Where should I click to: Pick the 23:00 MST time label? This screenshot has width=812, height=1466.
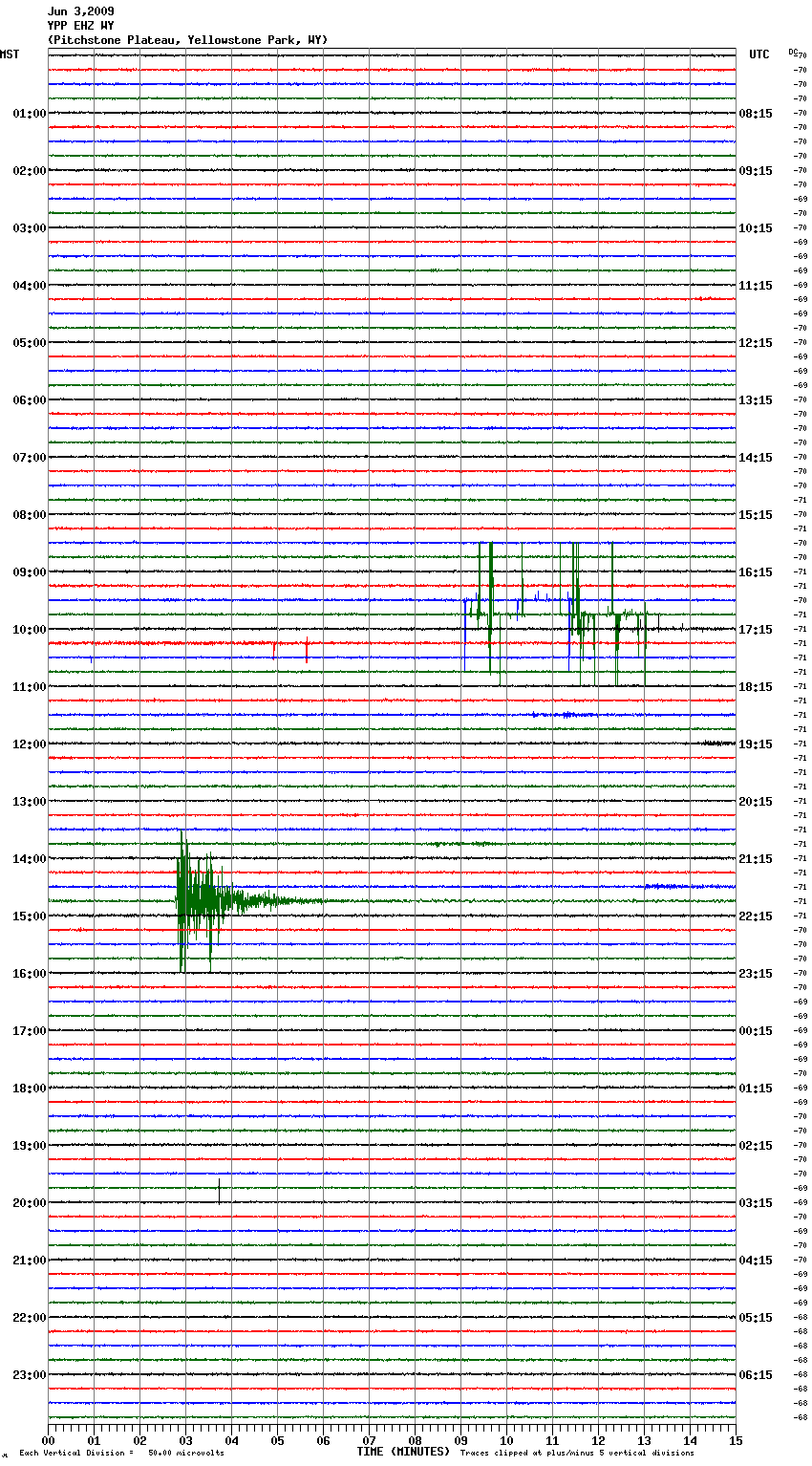coord(29,1375)
